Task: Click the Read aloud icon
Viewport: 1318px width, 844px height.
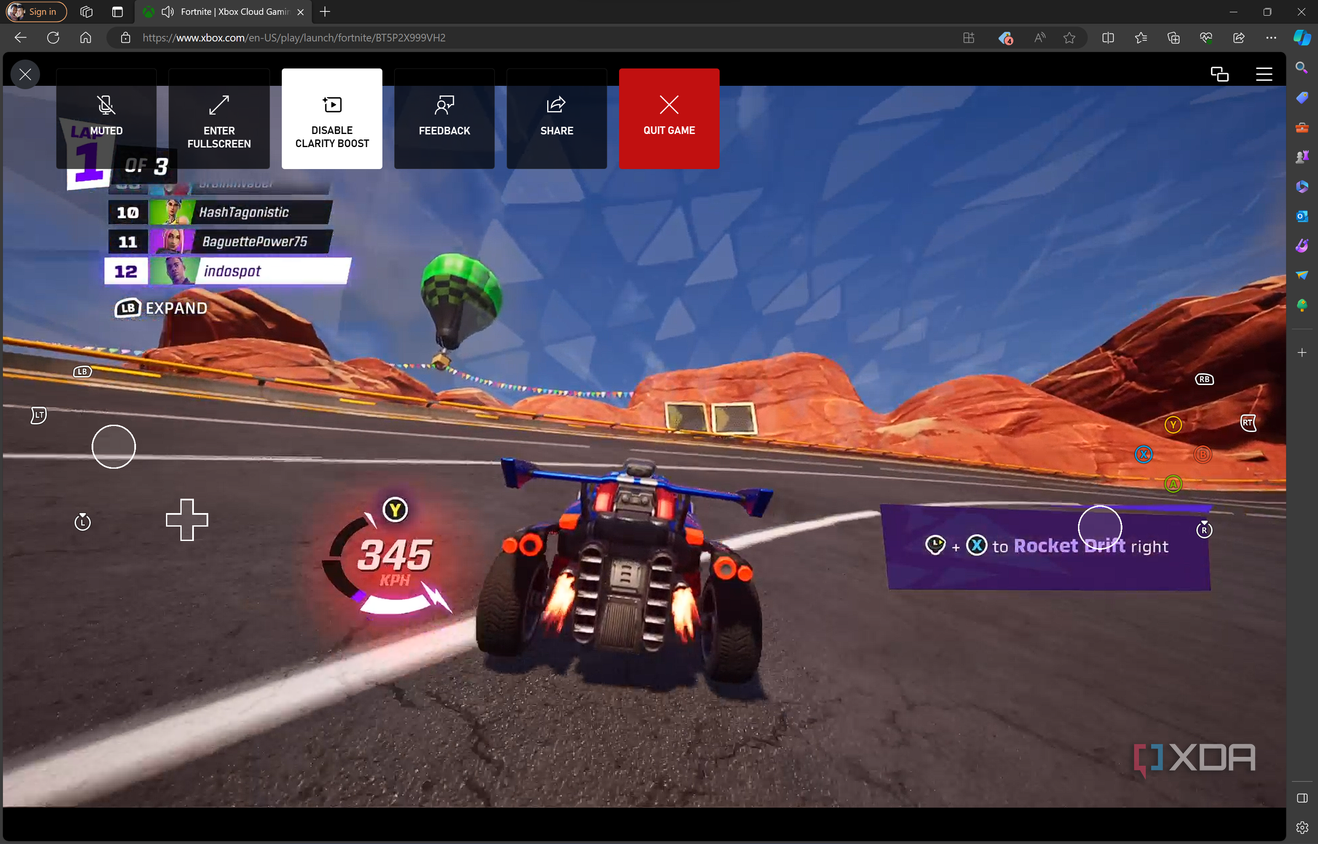Action: point(1040,37)
